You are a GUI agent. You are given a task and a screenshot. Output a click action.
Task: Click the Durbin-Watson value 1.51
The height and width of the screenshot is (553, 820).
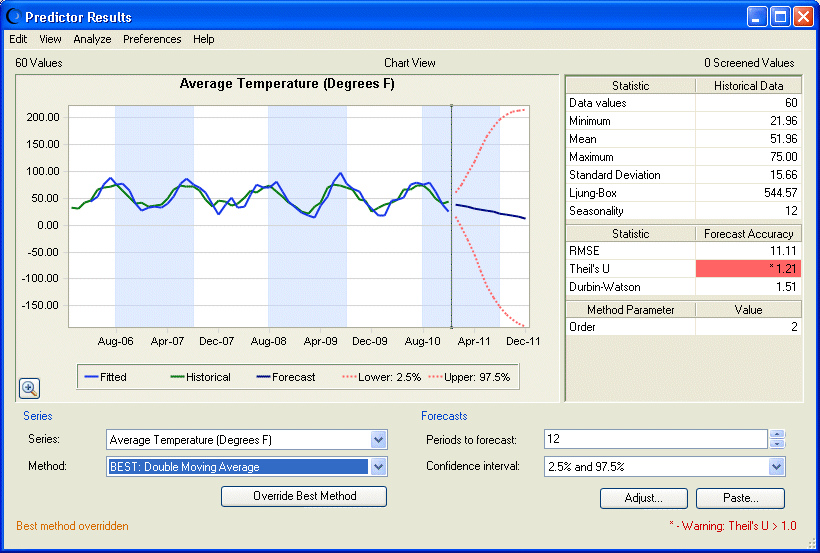point(786,287)
